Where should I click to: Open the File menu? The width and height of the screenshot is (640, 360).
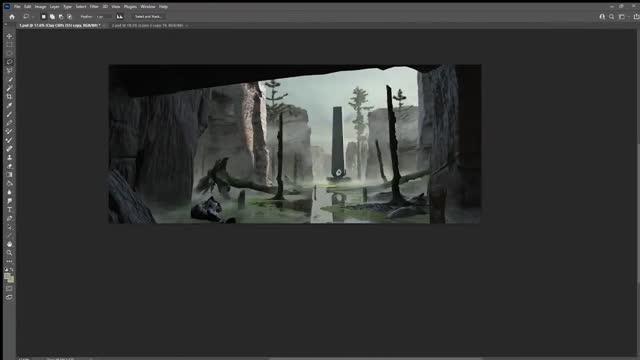(17, 7)
